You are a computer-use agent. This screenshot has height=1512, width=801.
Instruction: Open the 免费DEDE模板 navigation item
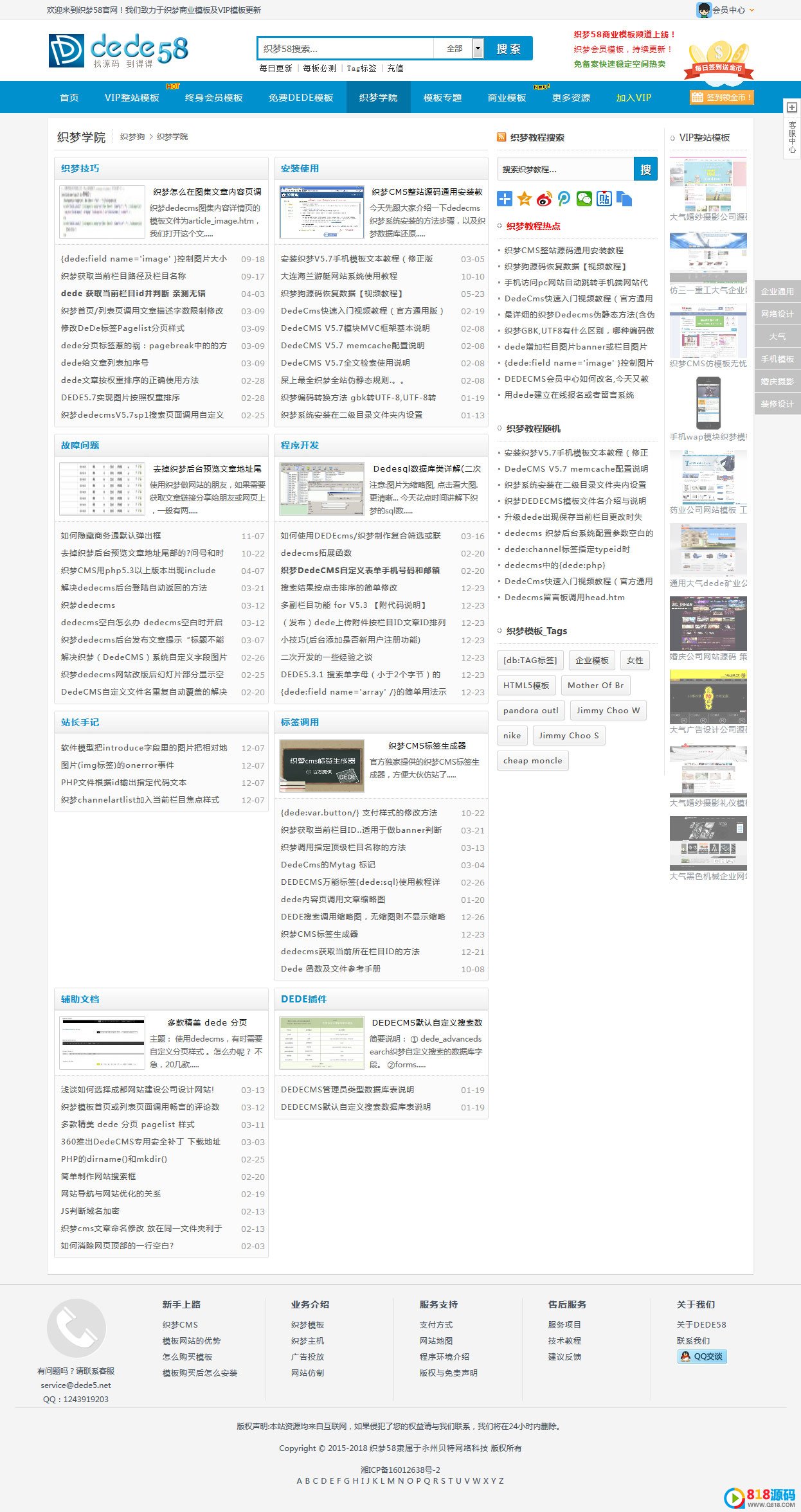pos(301,97)
